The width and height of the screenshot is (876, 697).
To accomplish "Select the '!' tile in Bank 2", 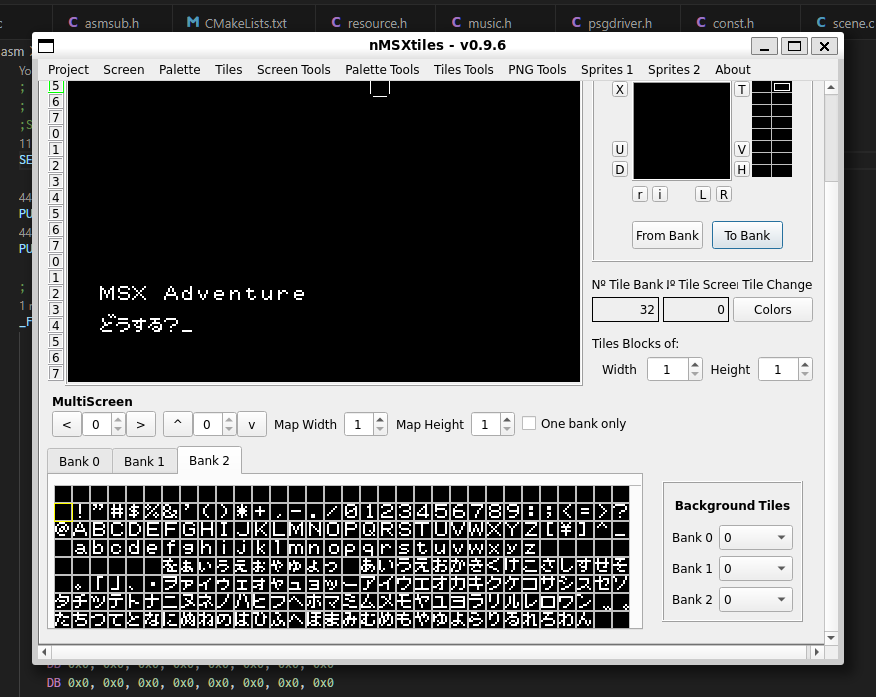I will click(81, 512).
